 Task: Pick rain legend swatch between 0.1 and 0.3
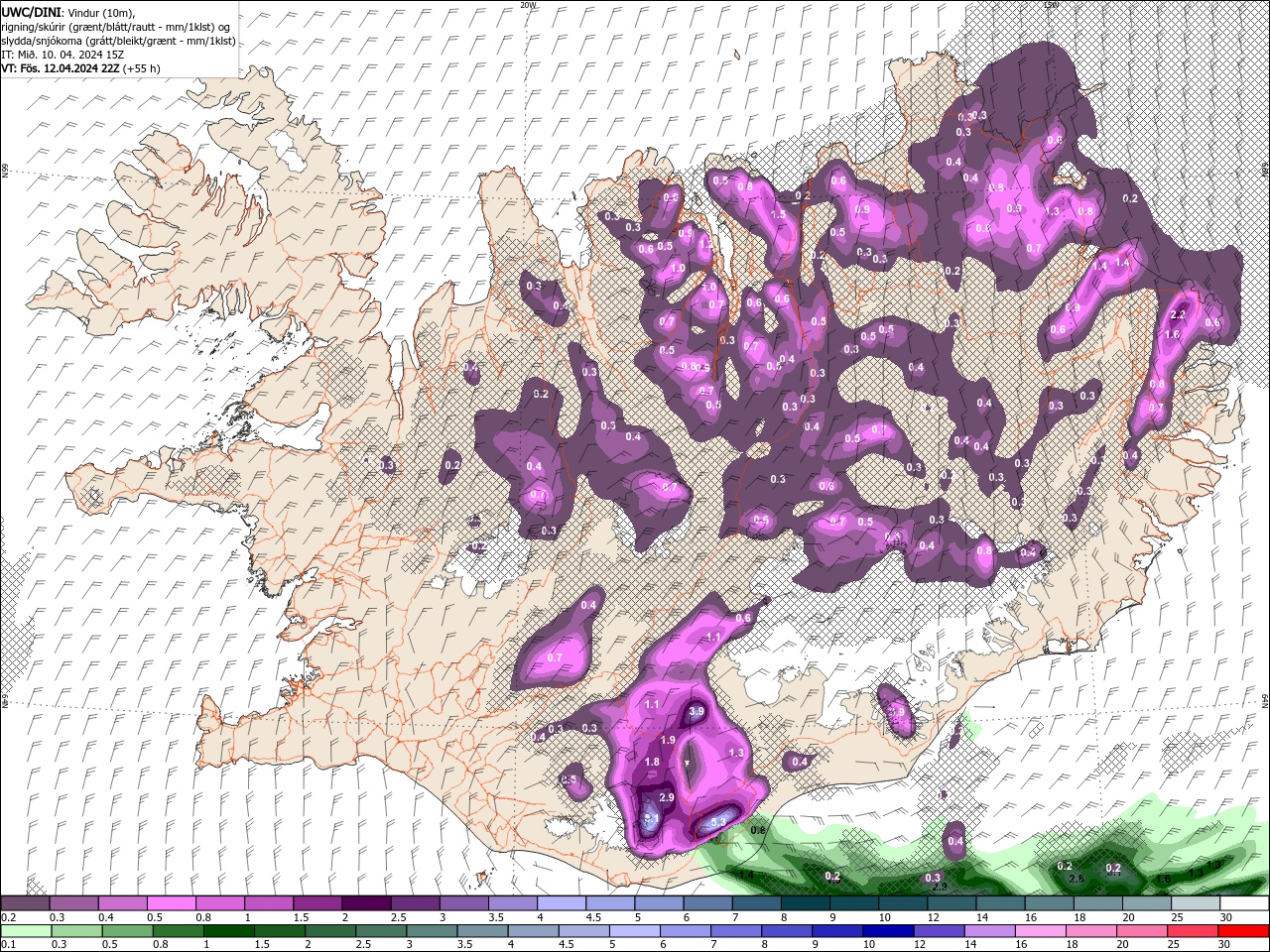[x=26, y=930]
